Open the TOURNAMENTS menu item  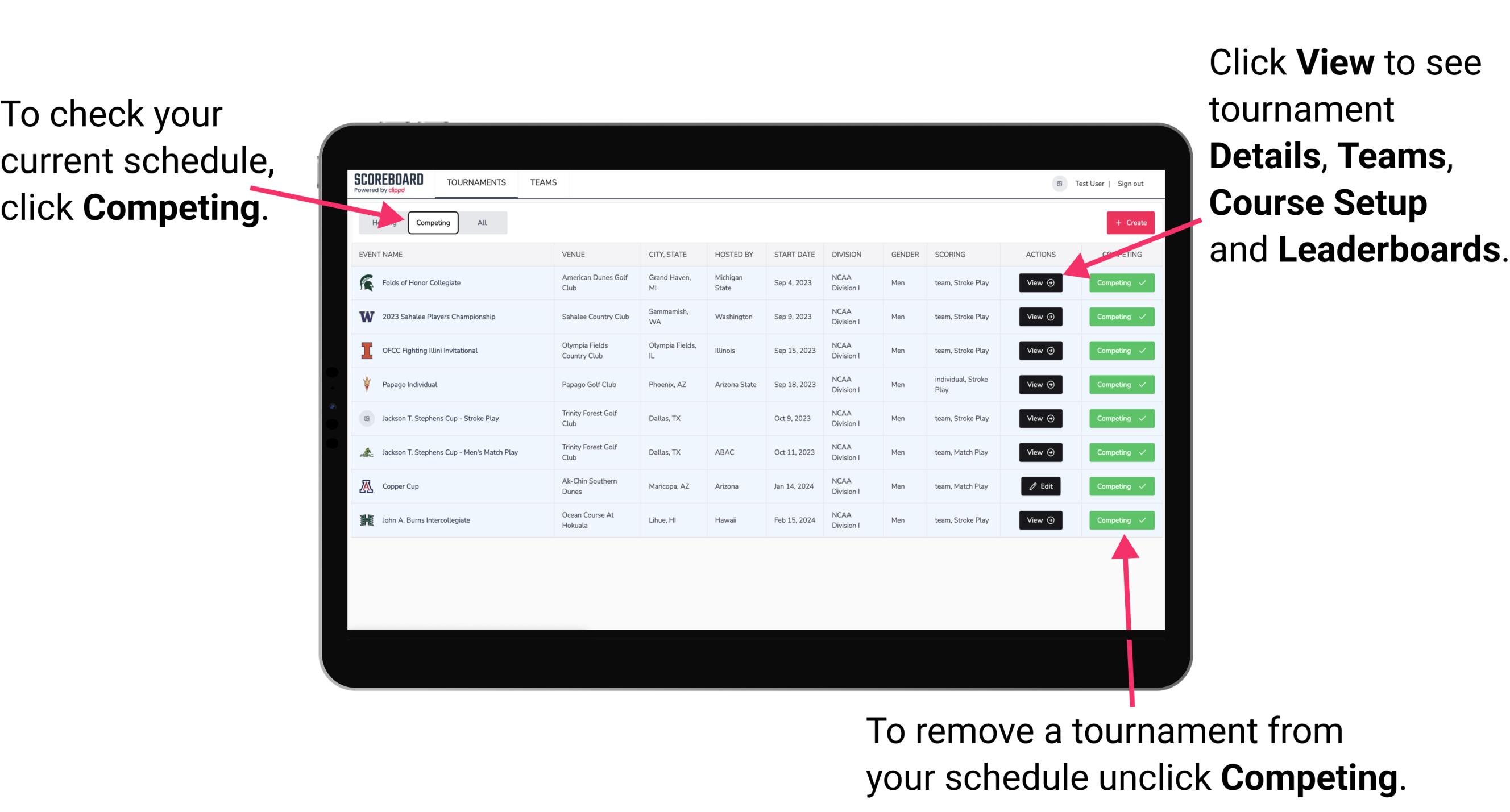477,183
